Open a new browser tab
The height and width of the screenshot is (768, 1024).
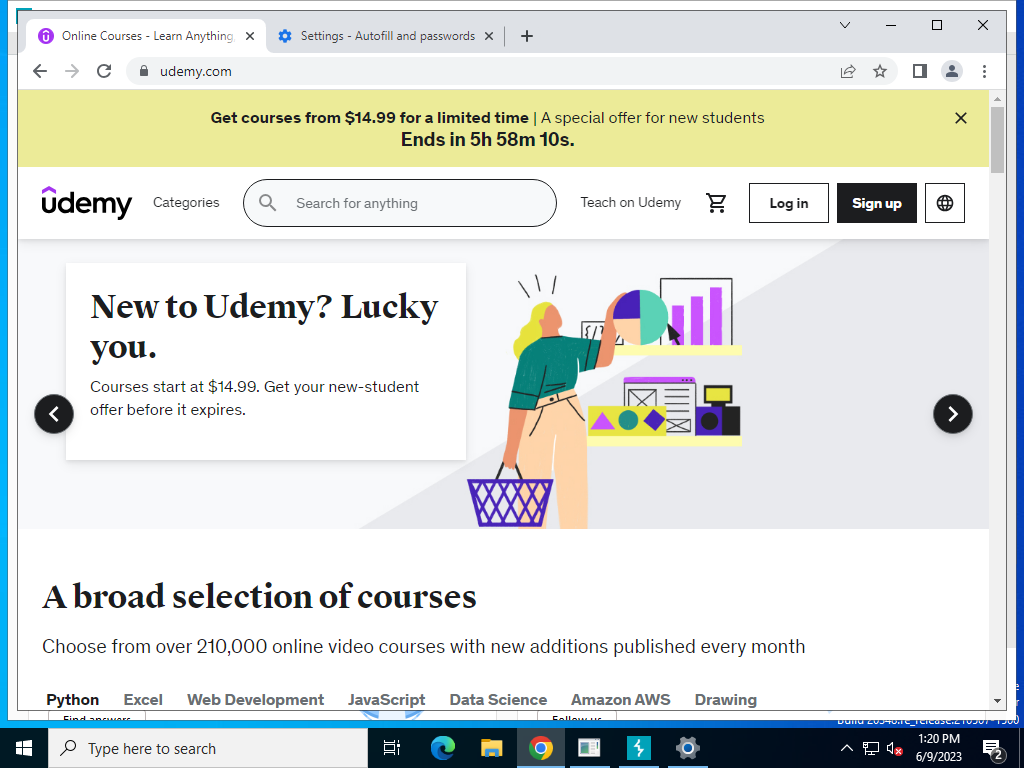[527, 36]
